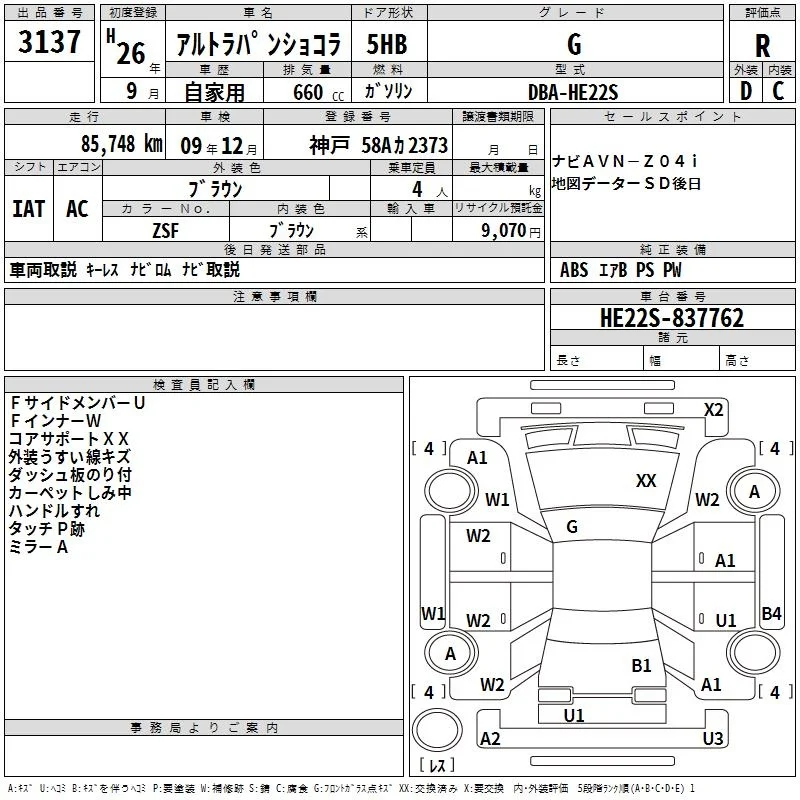Select the 後日発送部品 header
Image resolution: width=800 pixels, height=800 pixels.
click(x=274, y=249)
